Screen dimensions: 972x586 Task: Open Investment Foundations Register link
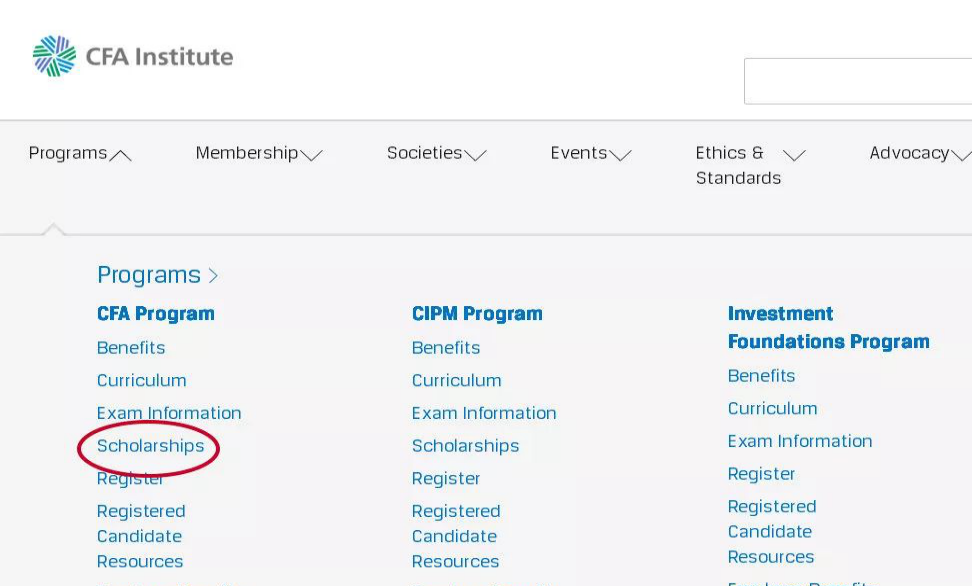coord(761,474)
